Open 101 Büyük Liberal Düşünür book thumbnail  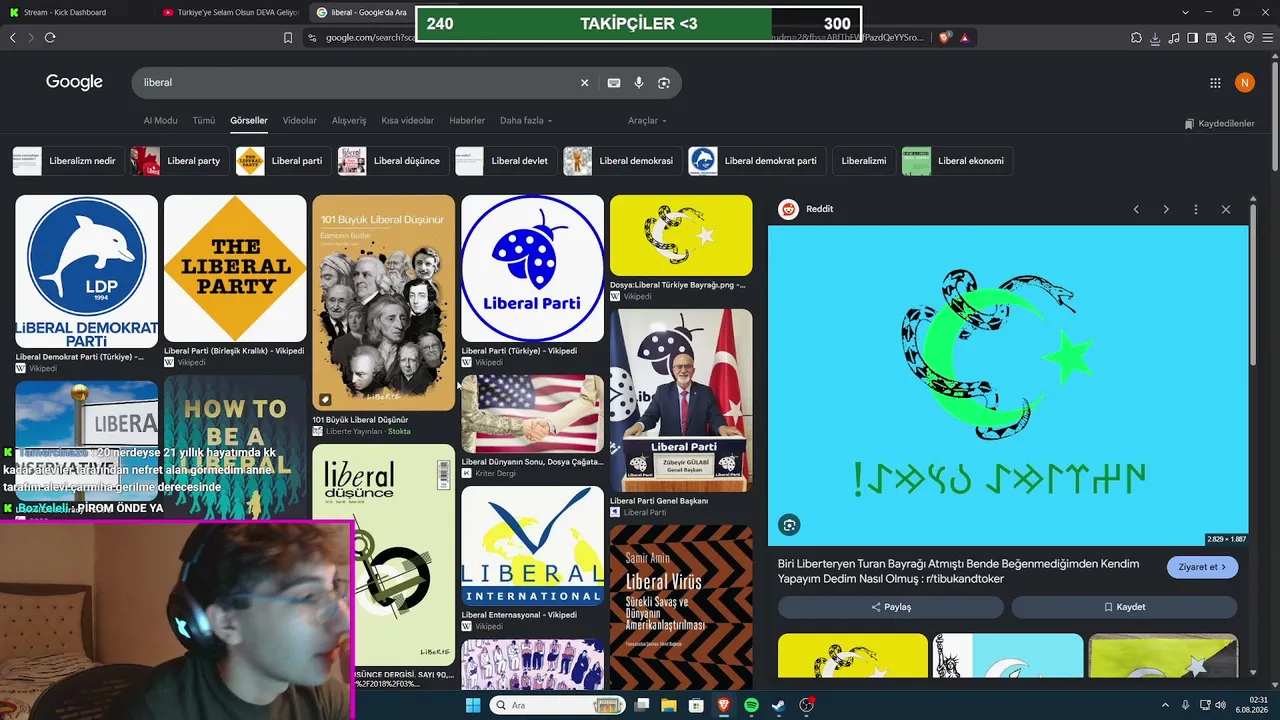click(x=383, y=302)
